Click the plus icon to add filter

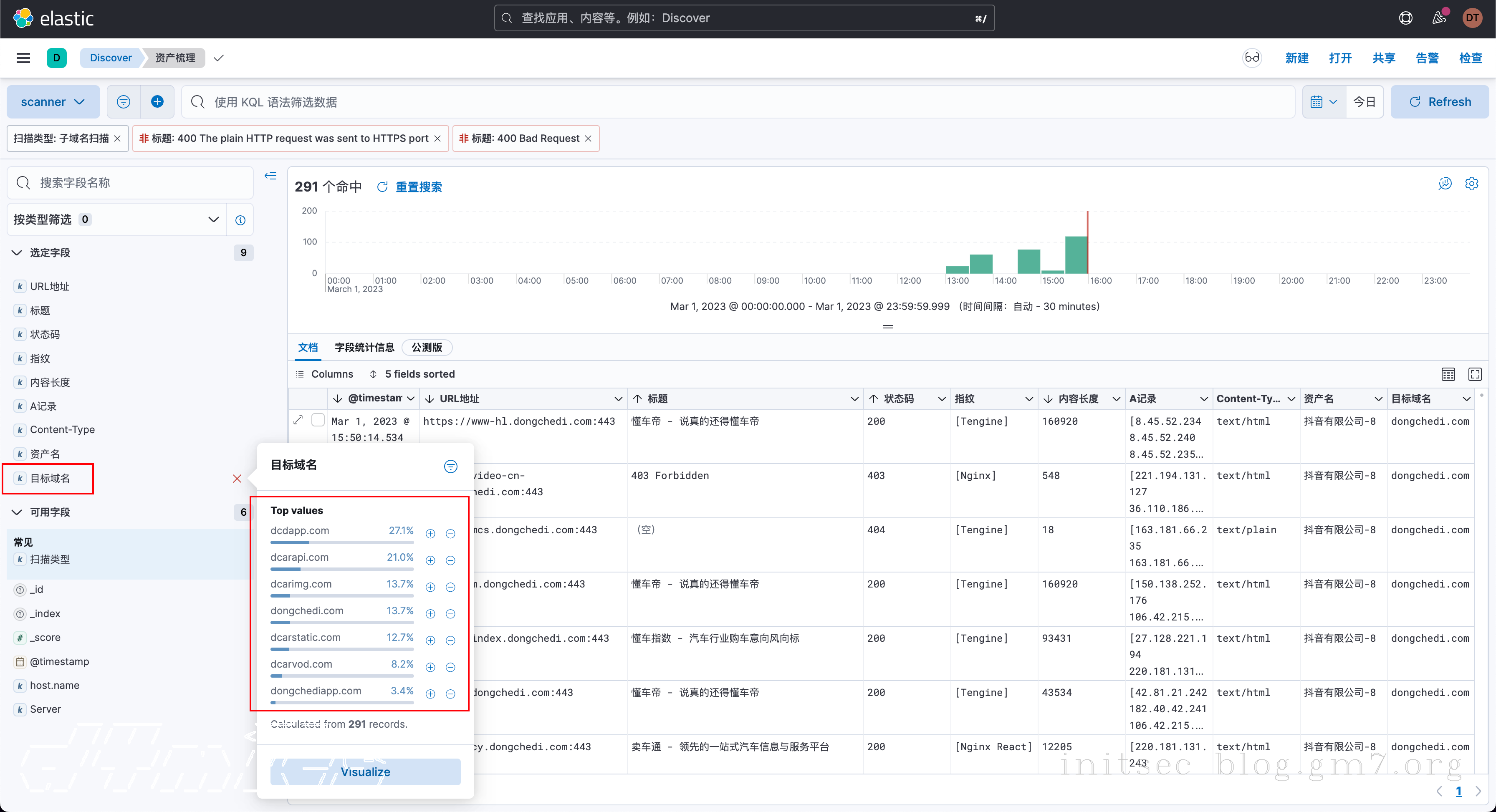(157, 101)
